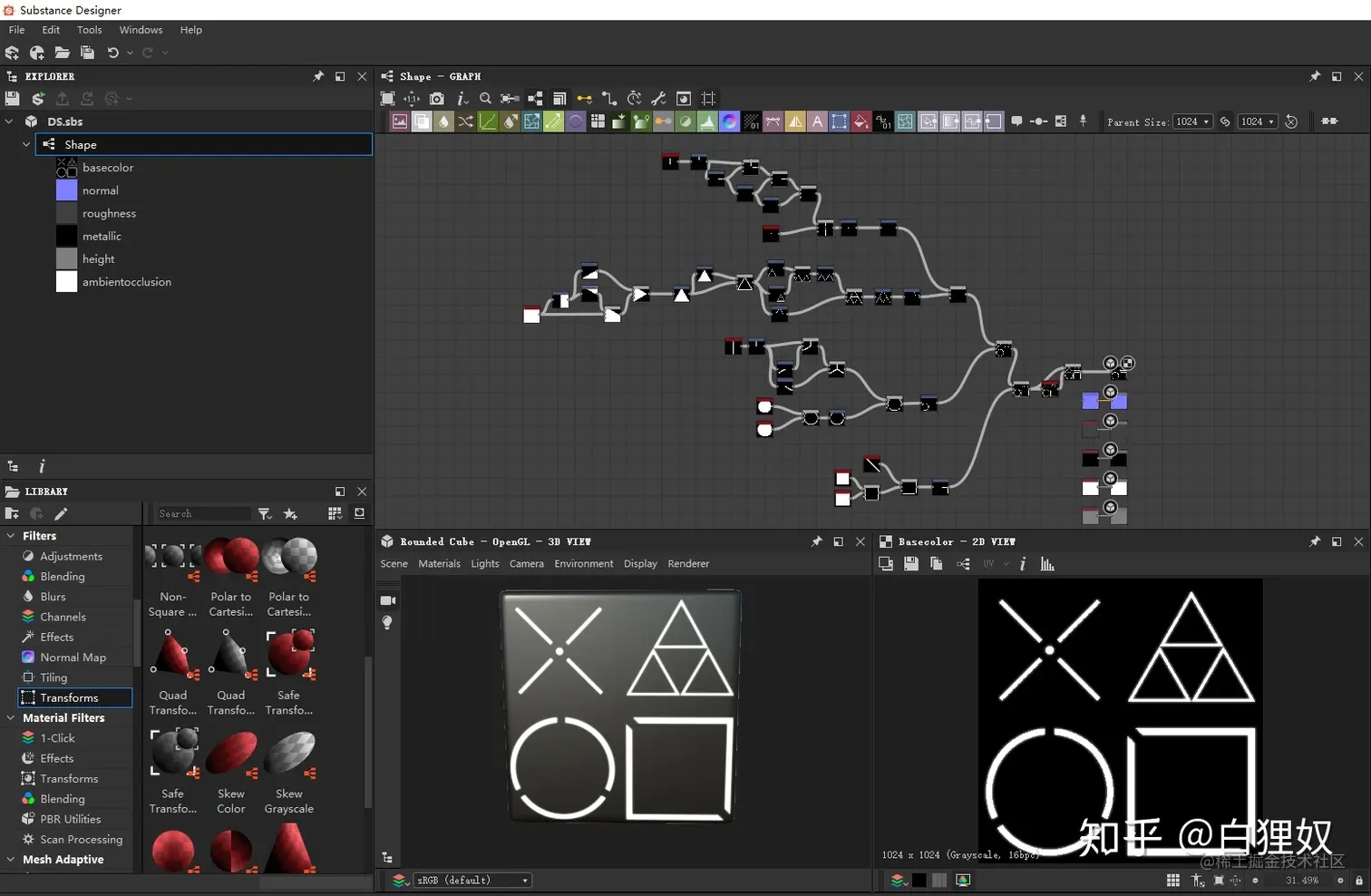The width and height of the screenshot is (1371, 896).
Task: Select the normal output swatch in Explorer
Action: [x=67, y=190]
